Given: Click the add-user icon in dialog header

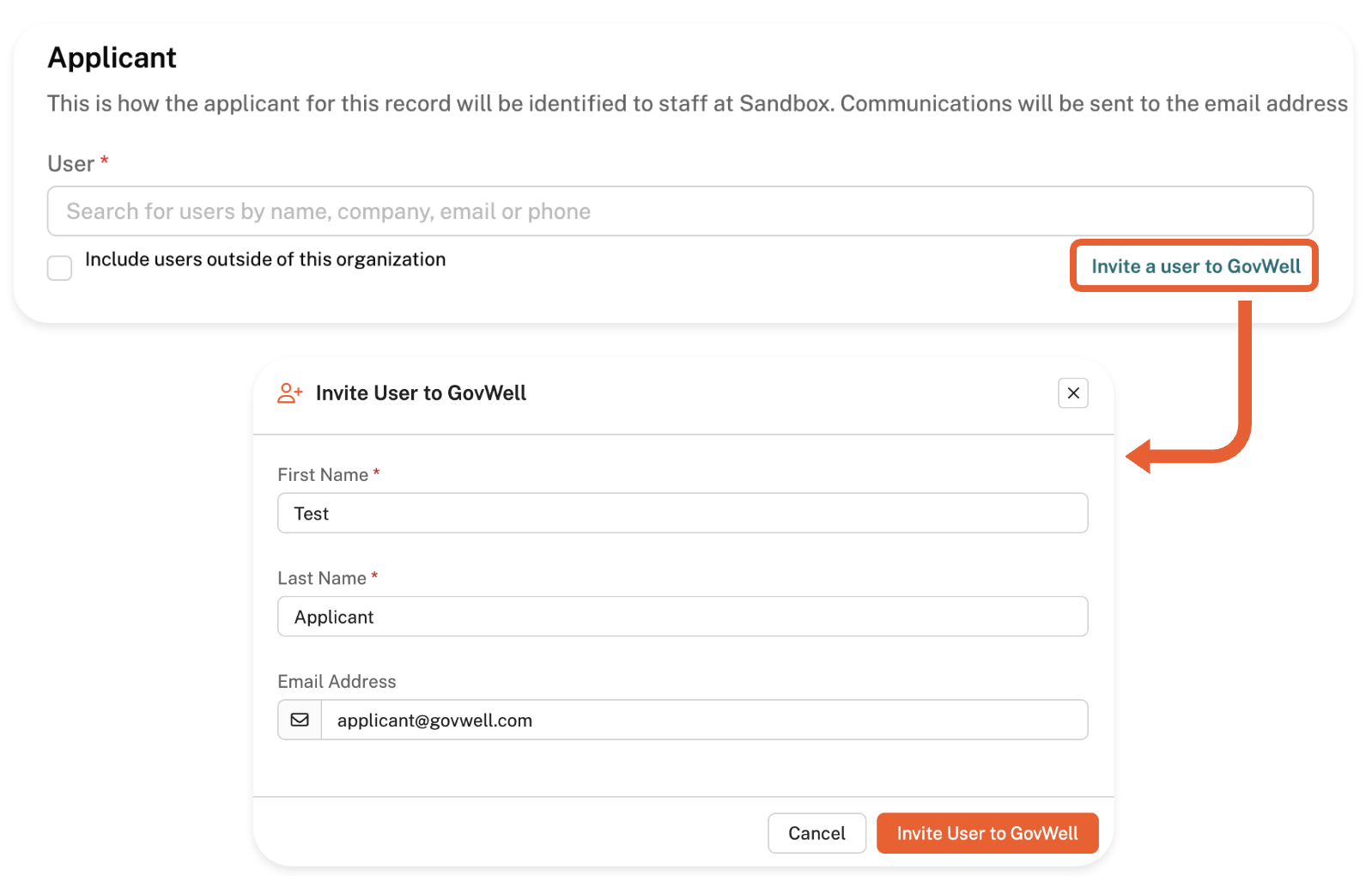Looking at the screenshot, I should click(x=290, y=393).
